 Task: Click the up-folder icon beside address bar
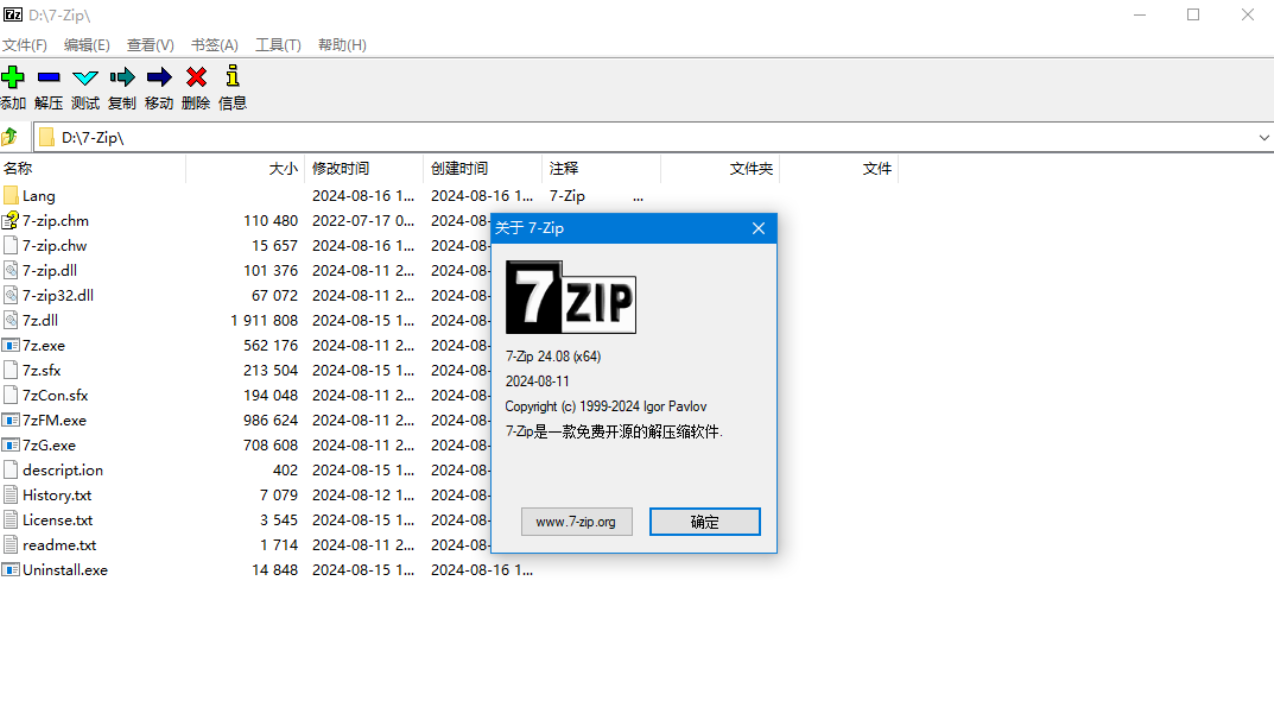click(10, 137)
